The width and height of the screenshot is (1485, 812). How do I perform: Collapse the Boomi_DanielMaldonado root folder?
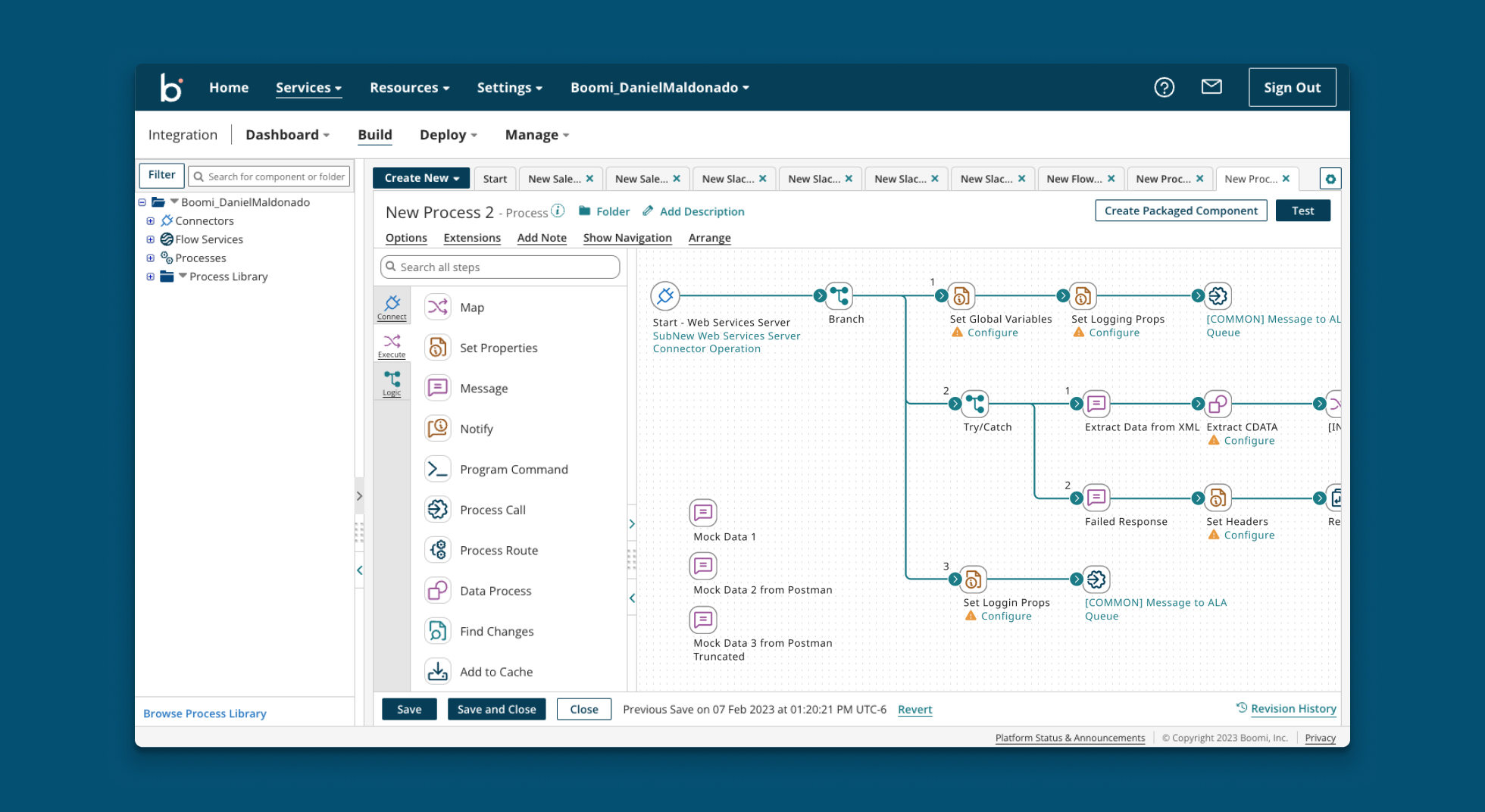click(x=142, y=202)
